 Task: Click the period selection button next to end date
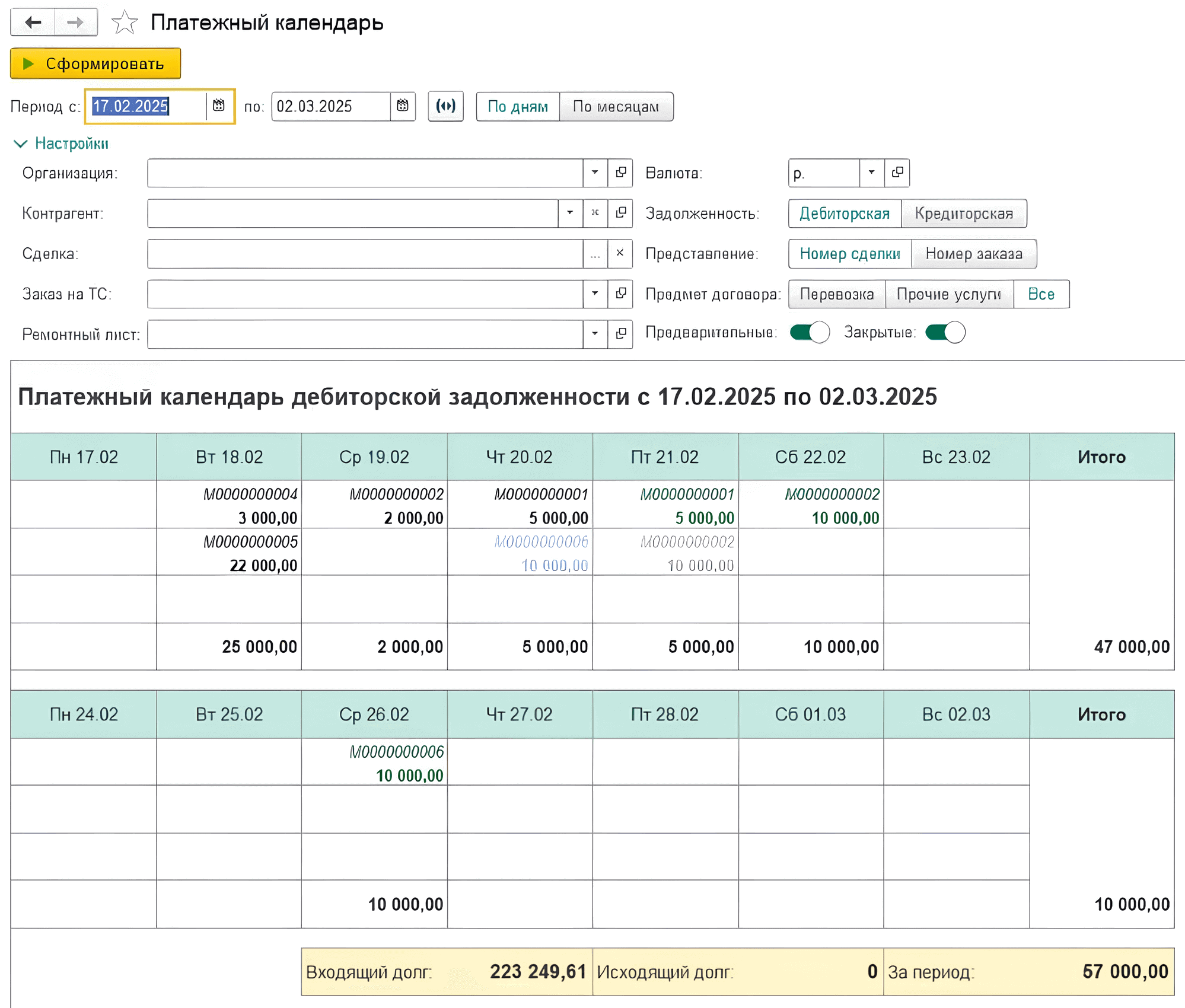[x=445, y=106]
